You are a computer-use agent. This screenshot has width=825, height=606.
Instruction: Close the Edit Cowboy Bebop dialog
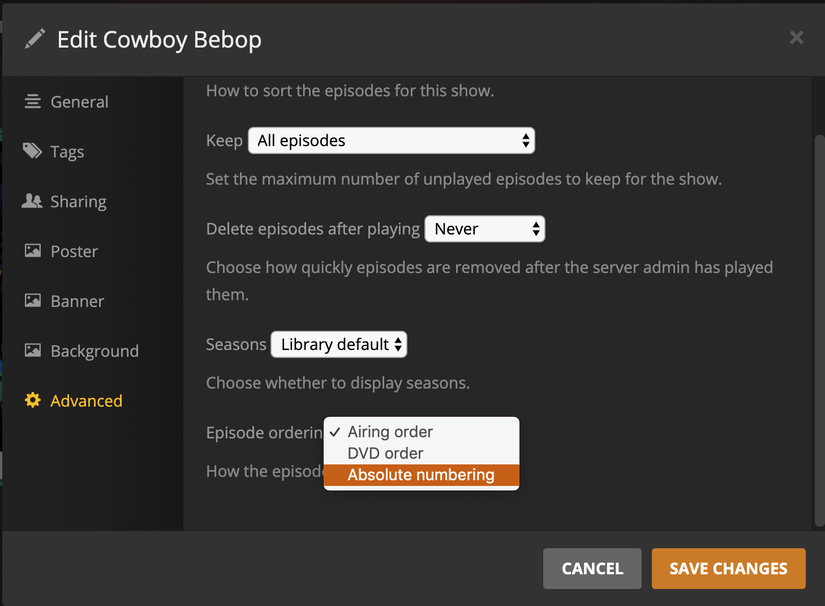[x=796, y=38]
